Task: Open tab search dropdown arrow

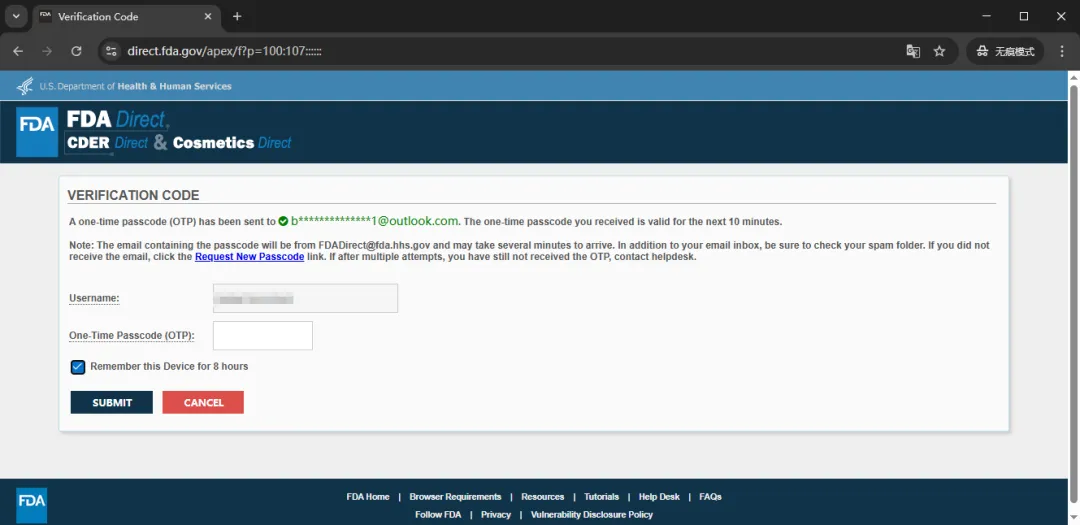Action: (x=16, y=17)
